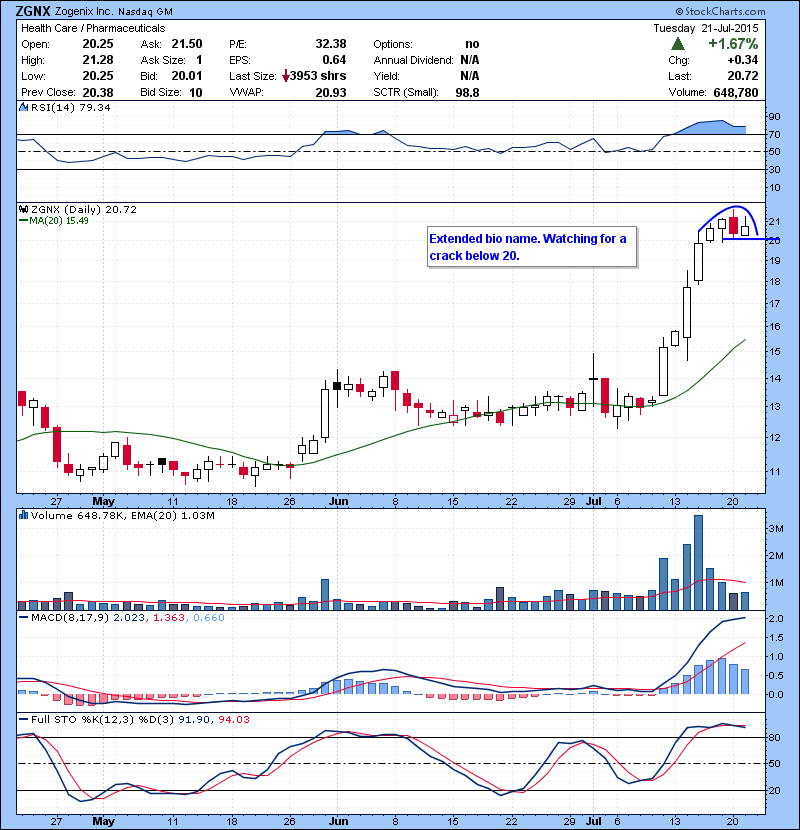800x830 pixels.
Task: Click the Jun label under the price chart
Action: tap(338, 501)
